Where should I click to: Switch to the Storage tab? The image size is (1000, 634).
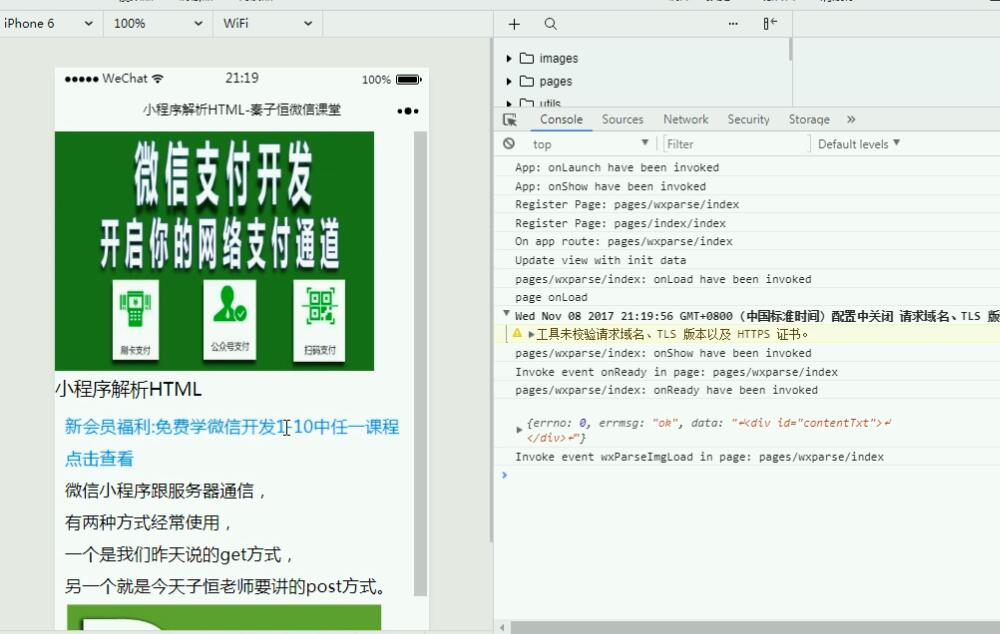pos(809,119)
